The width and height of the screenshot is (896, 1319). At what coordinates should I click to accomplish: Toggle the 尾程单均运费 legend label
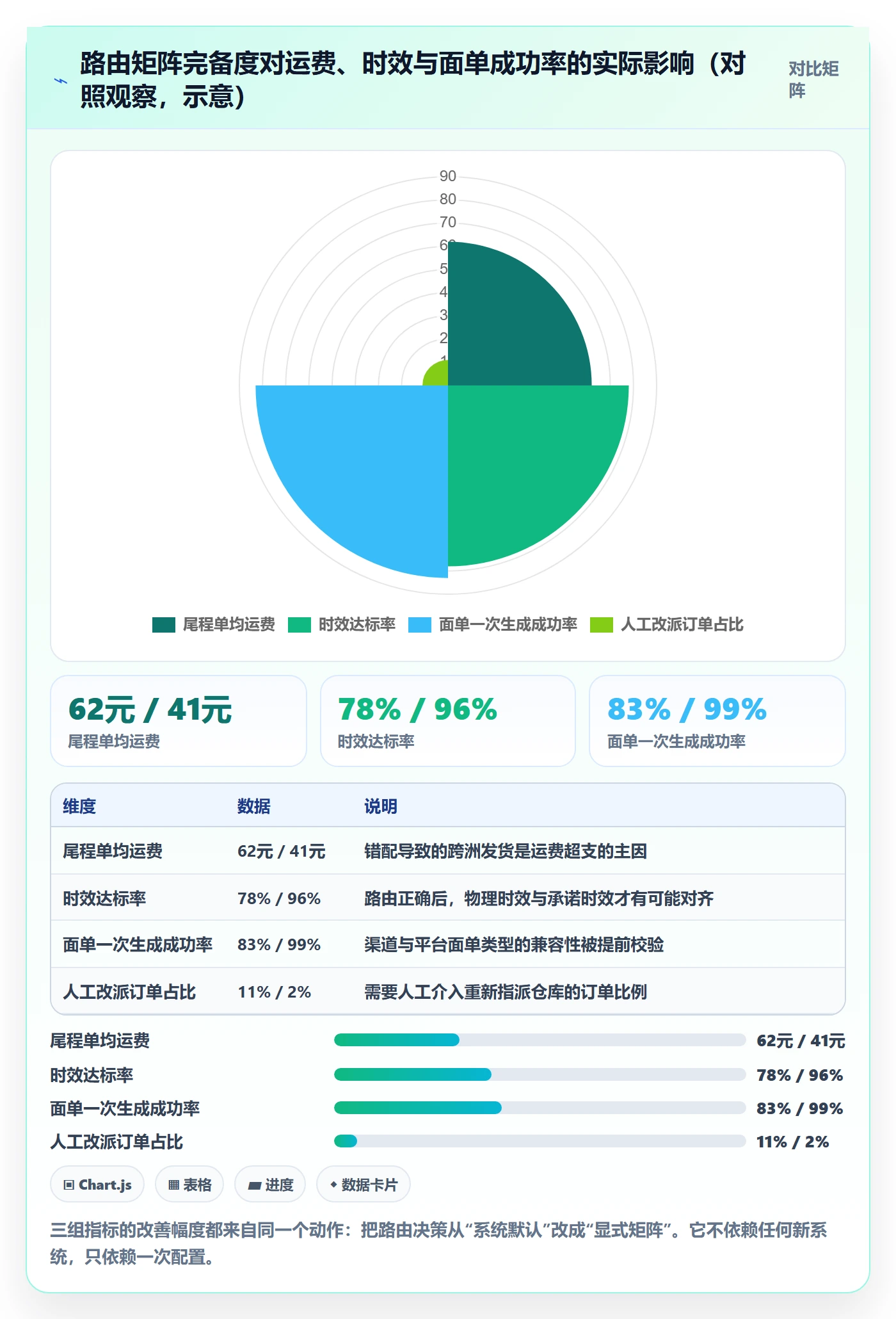[229, 624]
